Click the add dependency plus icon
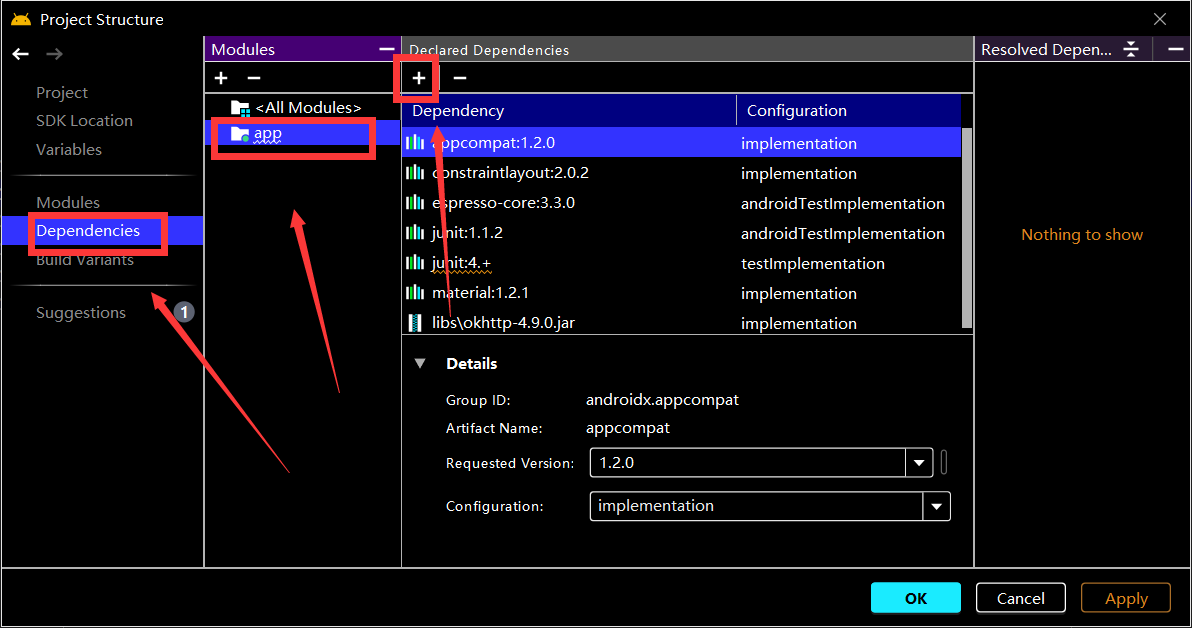Viewport: 1192px width, 628px height. (x=419, y=78)
